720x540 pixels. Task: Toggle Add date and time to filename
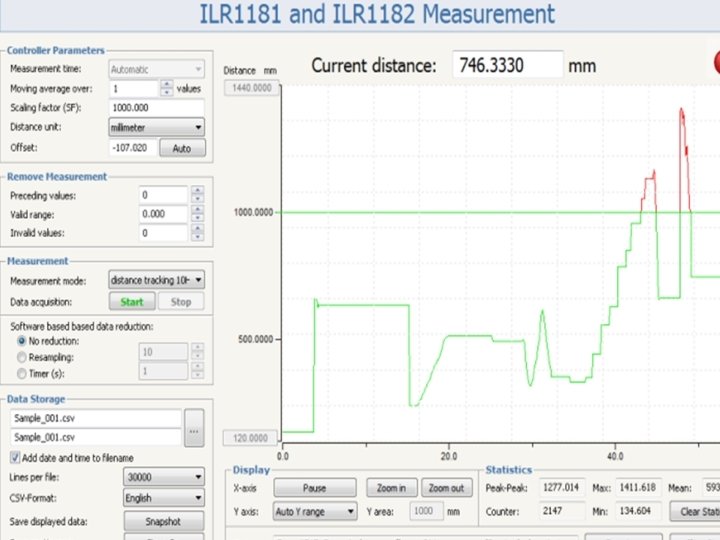click(x=15, y=457)
